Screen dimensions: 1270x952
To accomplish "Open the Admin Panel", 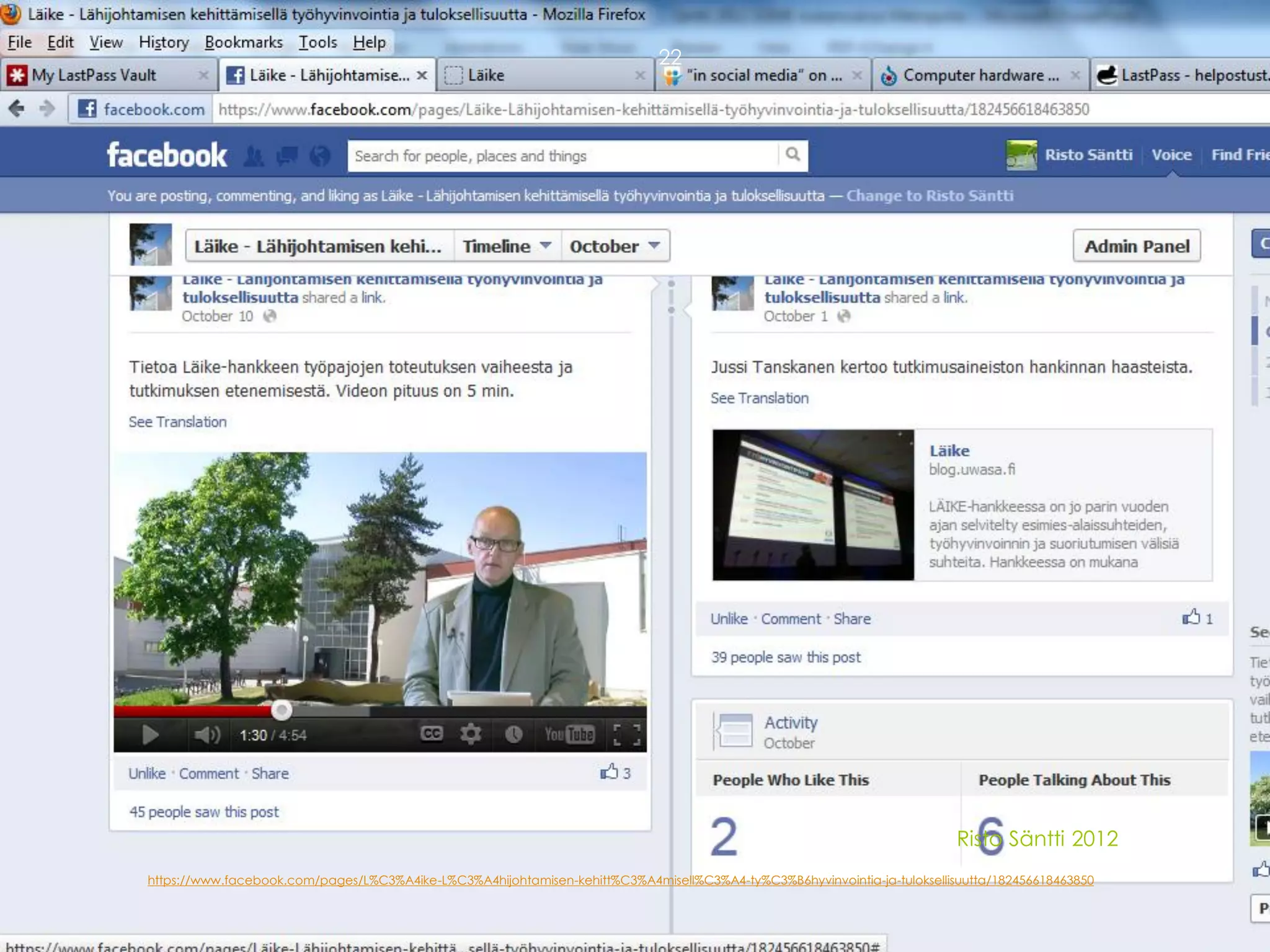I will (x=1137, y=246).
